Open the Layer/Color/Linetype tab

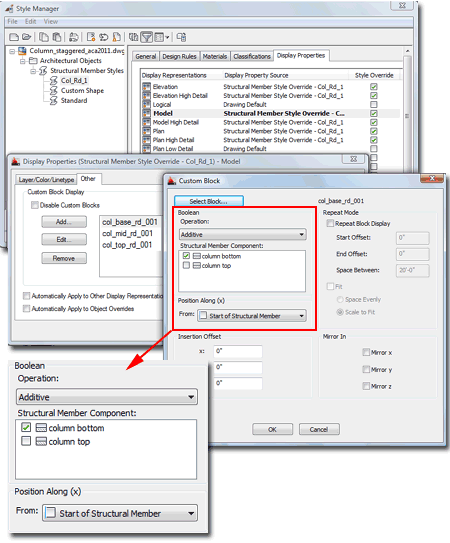tap(46, 179)
